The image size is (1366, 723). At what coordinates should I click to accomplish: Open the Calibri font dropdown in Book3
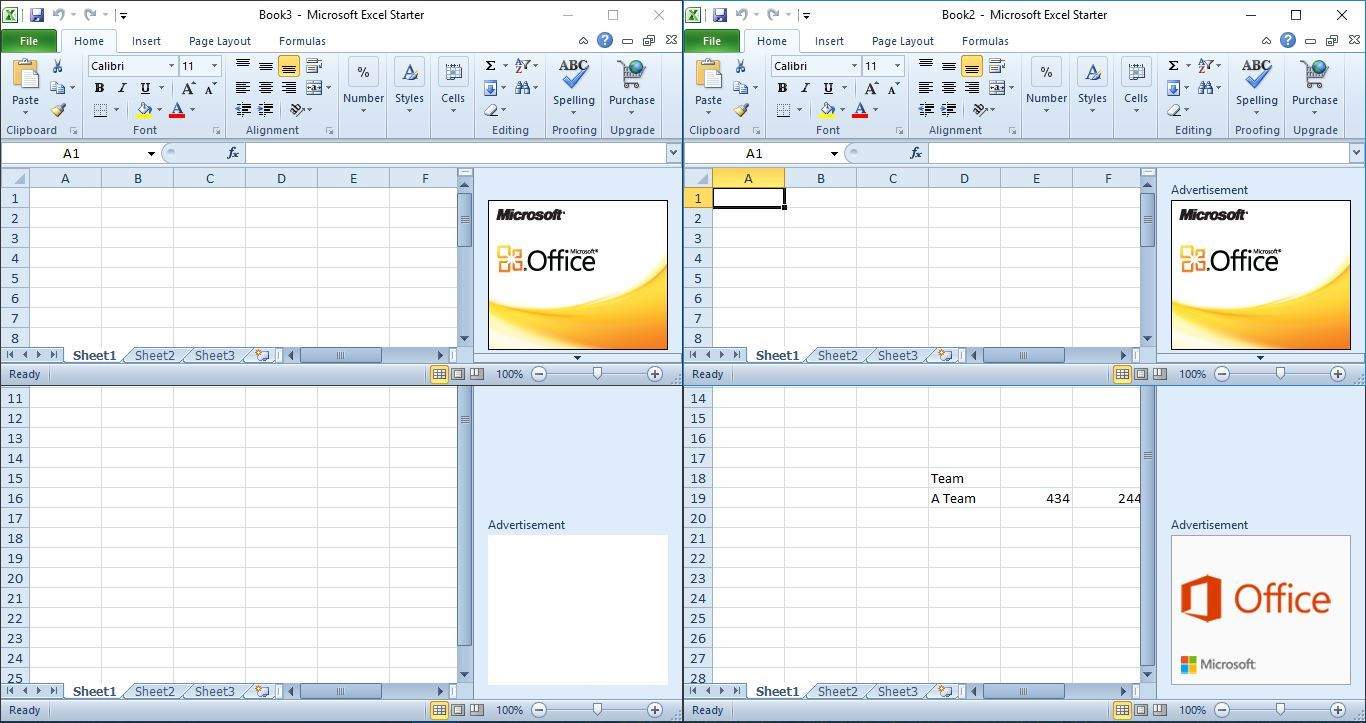click(x=171, y=65)
